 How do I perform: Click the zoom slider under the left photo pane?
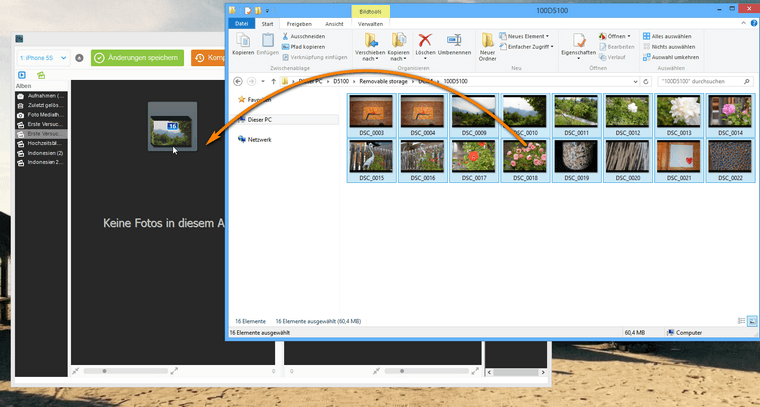tap(126, 371)
